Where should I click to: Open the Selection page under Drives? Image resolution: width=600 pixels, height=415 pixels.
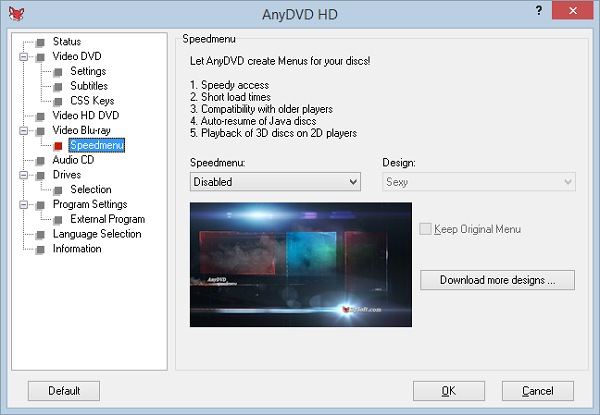pyautogui.click(x=91, y=189)
